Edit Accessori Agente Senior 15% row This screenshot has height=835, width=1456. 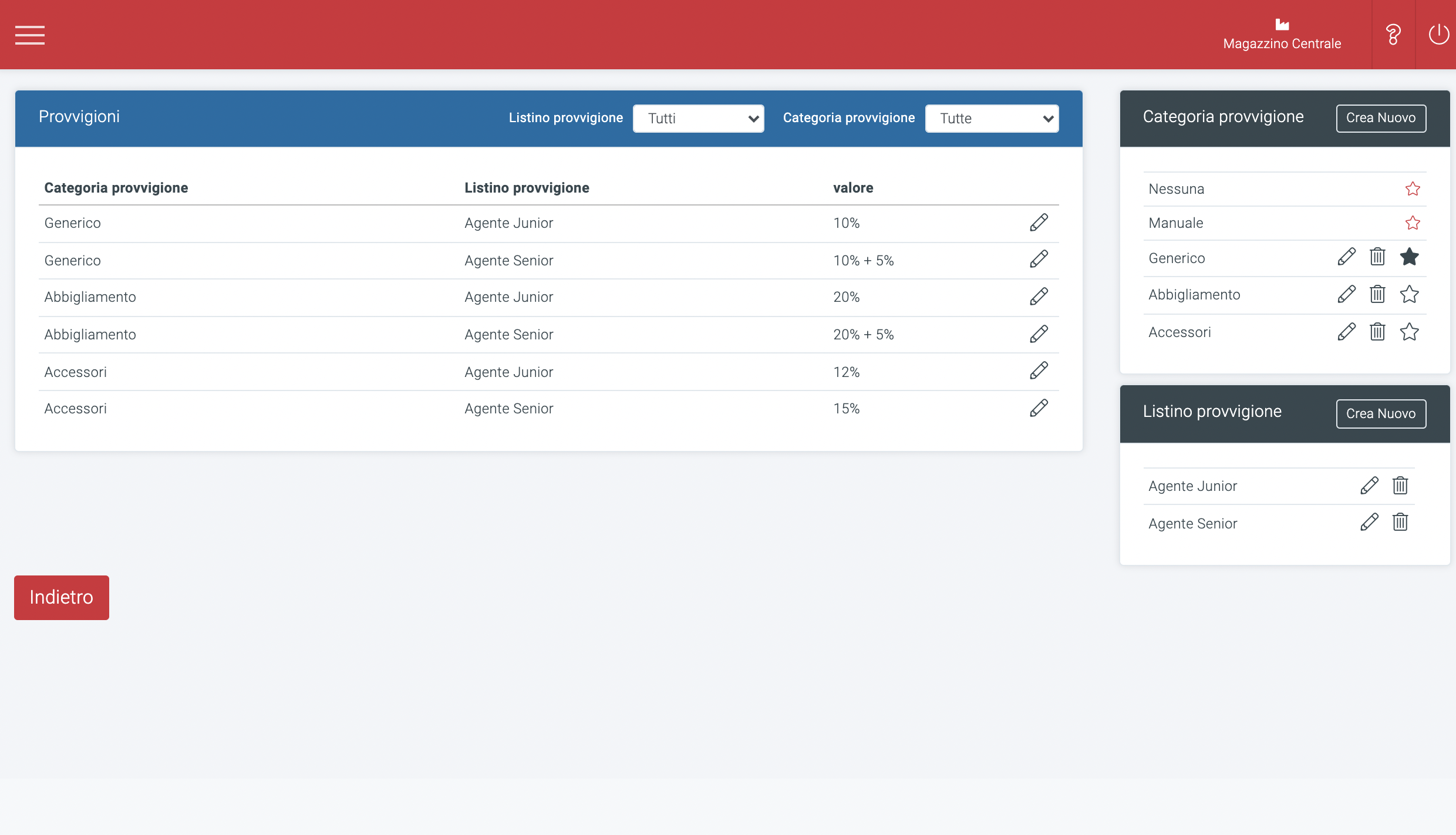tap(1039, 408)
